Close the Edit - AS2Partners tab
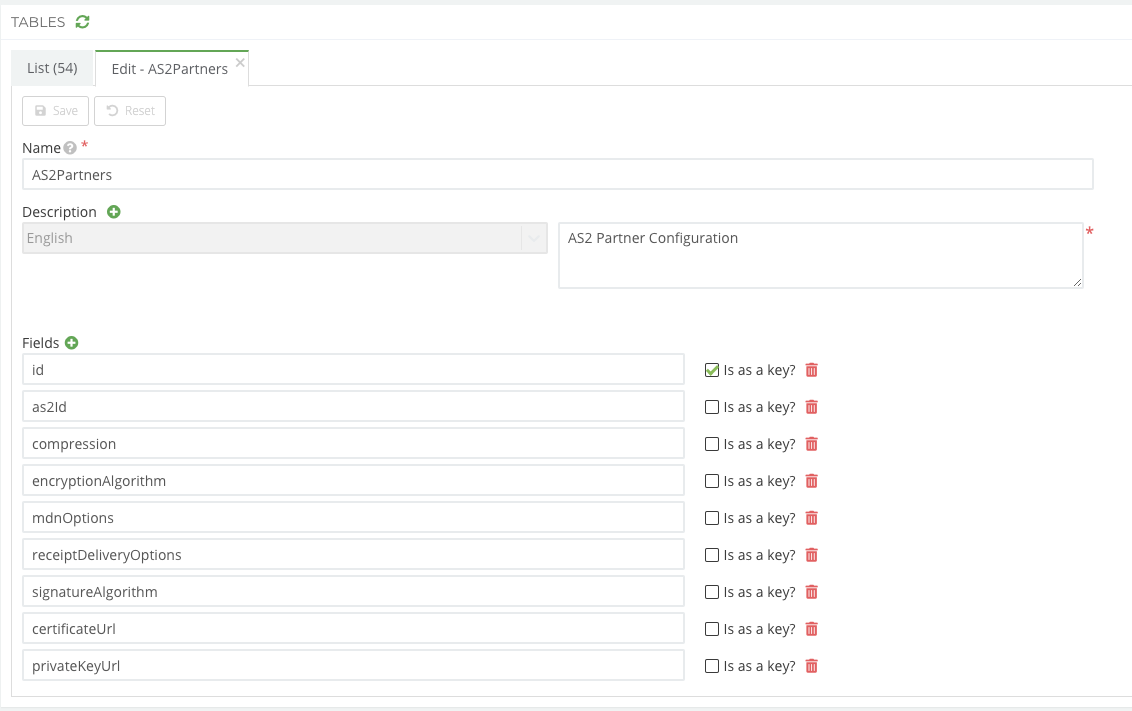Screen dimensions: 1132x711 [x=239, y=62]
